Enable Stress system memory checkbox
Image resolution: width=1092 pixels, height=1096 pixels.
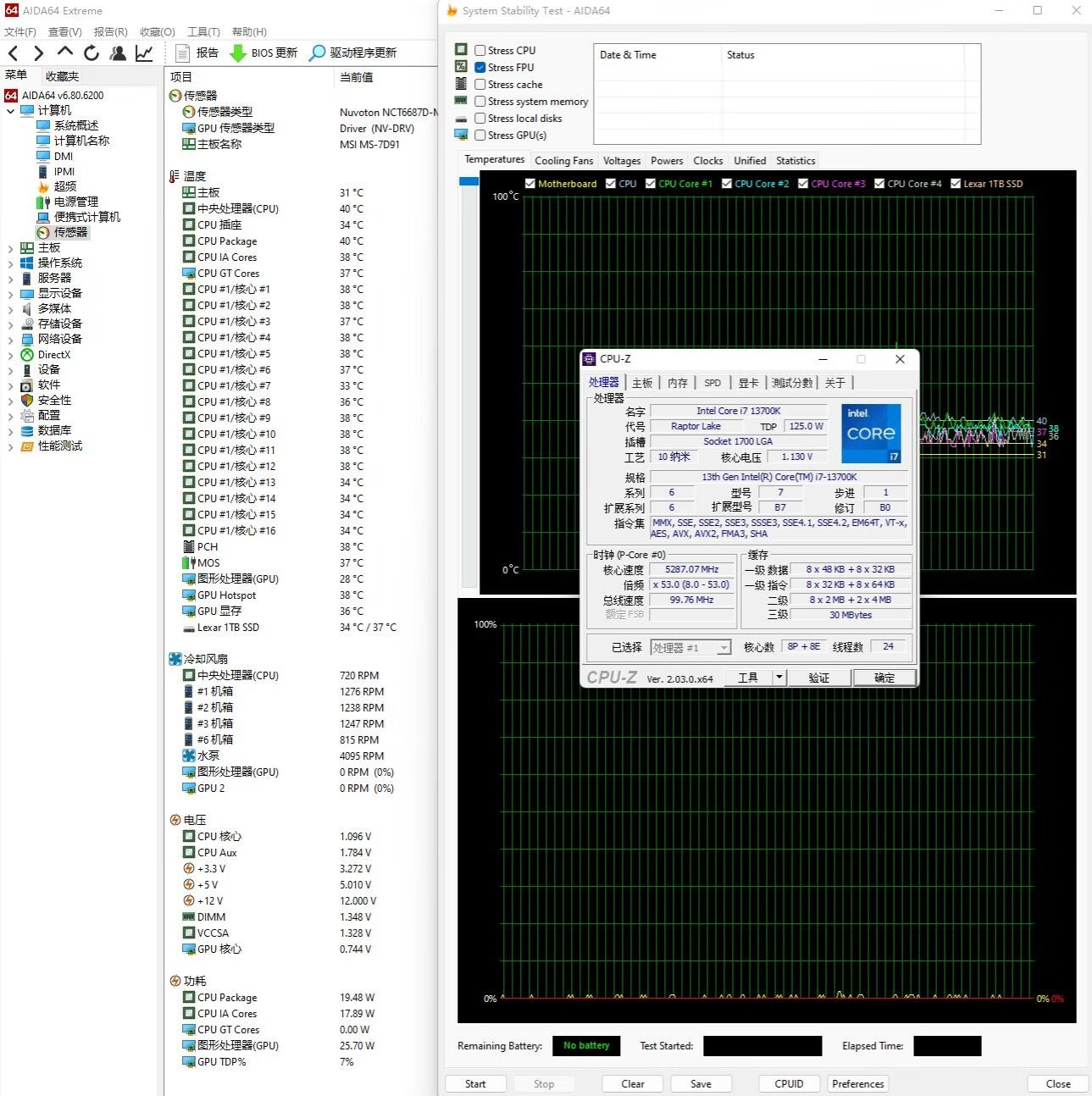[480, 102]
